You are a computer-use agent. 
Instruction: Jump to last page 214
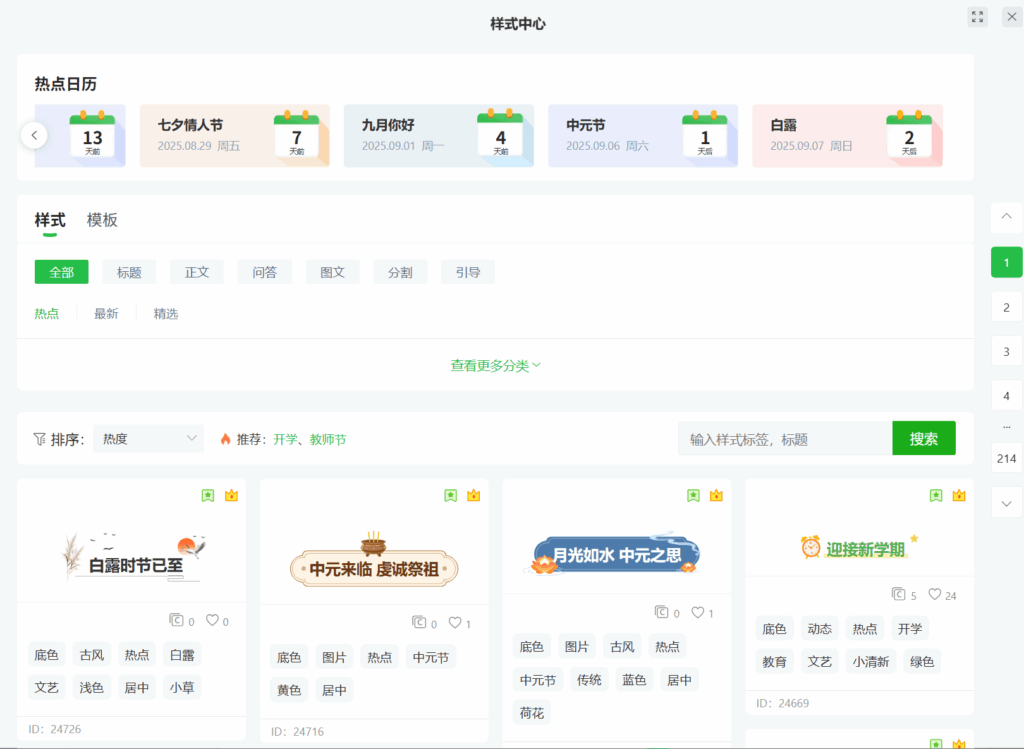(x=1006, y=458)
